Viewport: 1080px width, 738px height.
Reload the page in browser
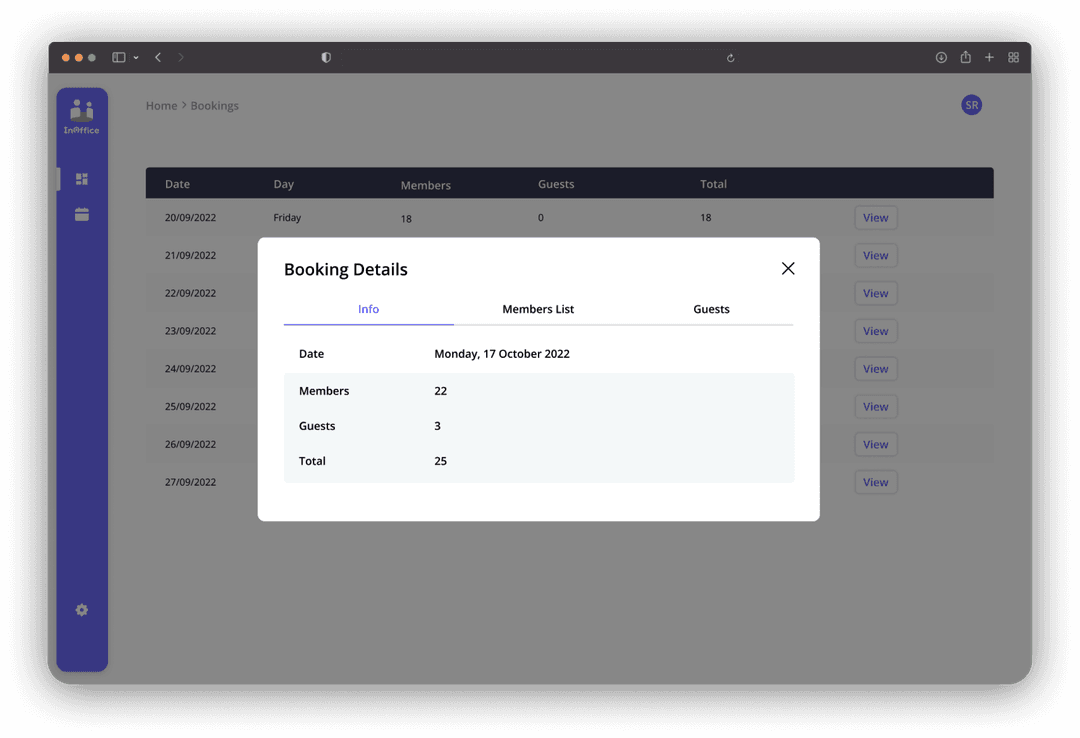[x=731, y=58]
